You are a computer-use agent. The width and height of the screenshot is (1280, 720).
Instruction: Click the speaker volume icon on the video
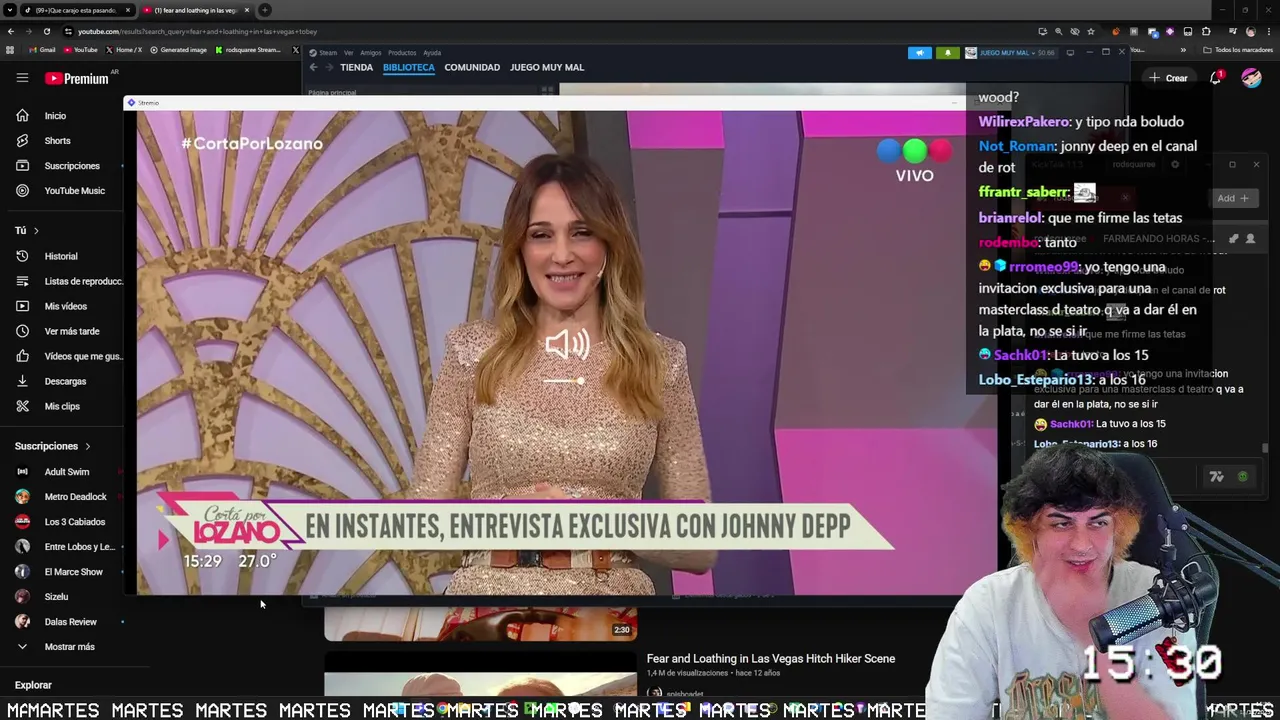(567, 345)
